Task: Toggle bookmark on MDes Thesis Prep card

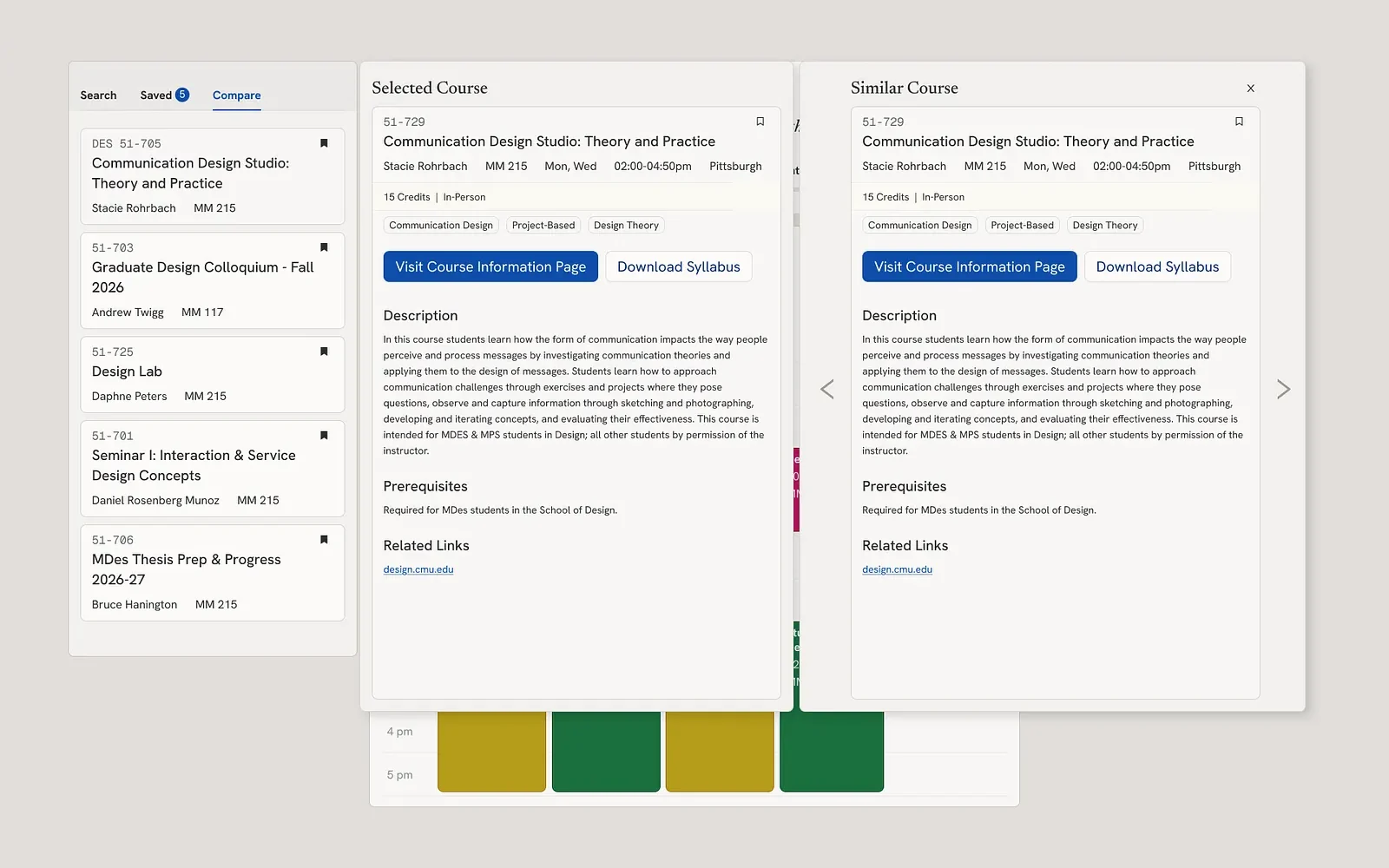Action: (x=324, y=540)
